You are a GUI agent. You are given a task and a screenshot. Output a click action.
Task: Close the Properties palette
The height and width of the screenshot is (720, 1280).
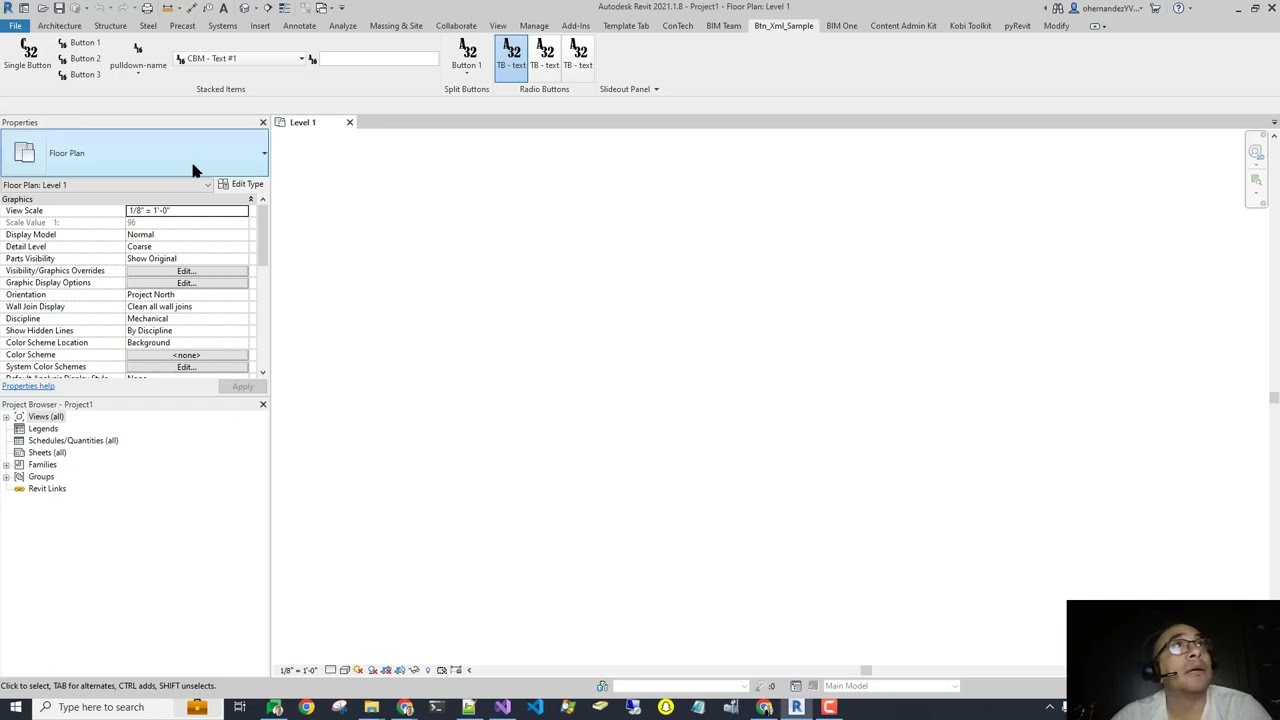pos(263,123)
